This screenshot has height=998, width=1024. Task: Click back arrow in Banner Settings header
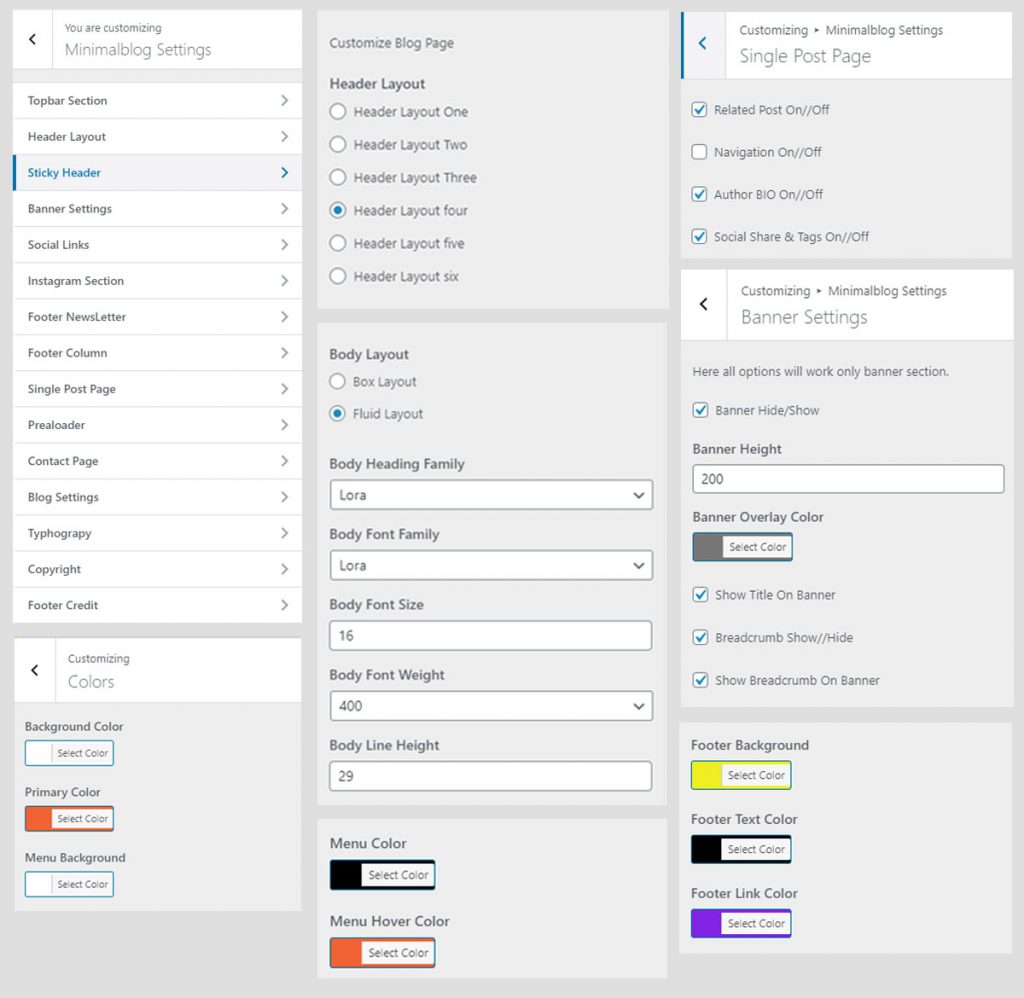(x=703, y=304)
